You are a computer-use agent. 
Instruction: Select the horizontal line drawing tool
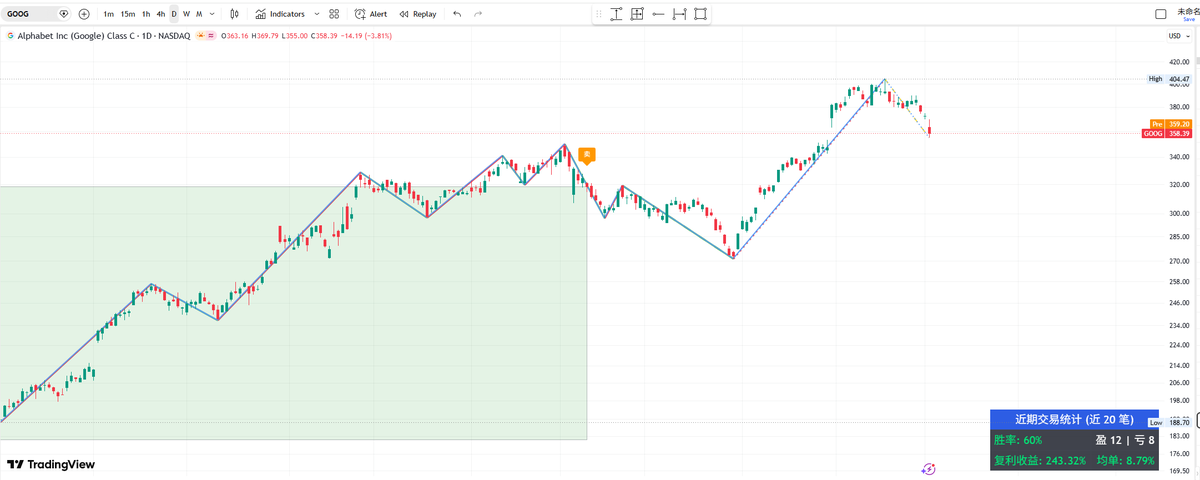click(658, 14)
